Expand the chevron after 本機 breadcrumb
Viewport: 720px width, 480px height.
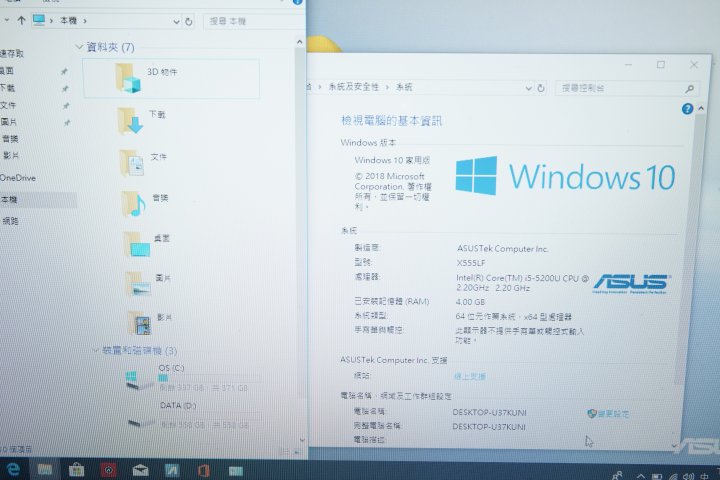pos(85,21)
